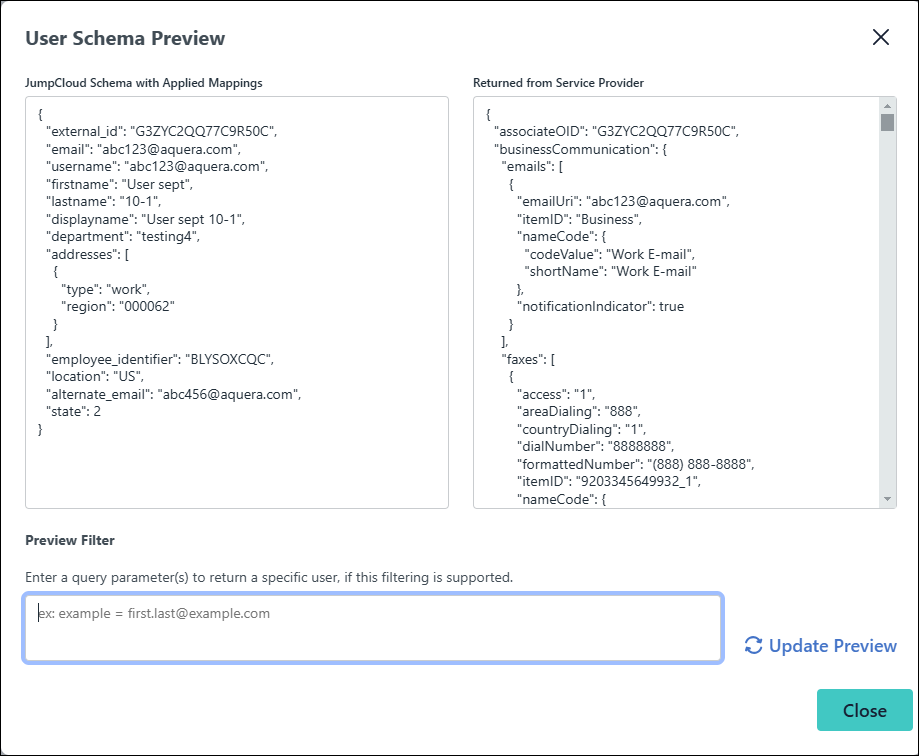This screenshot has width=919, height=756.
Task: Click the Update Preview text link
Action: [x=832, y=646]
